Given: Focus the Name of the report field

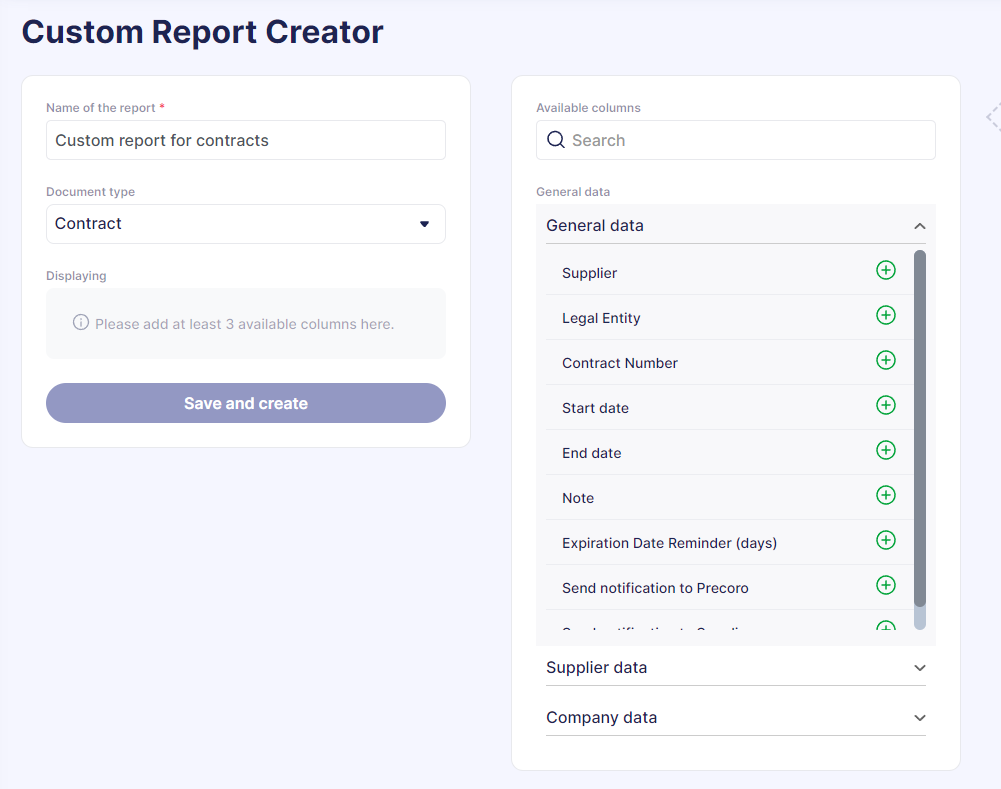Looking at the screenshot, I should (x=246, y=140).
